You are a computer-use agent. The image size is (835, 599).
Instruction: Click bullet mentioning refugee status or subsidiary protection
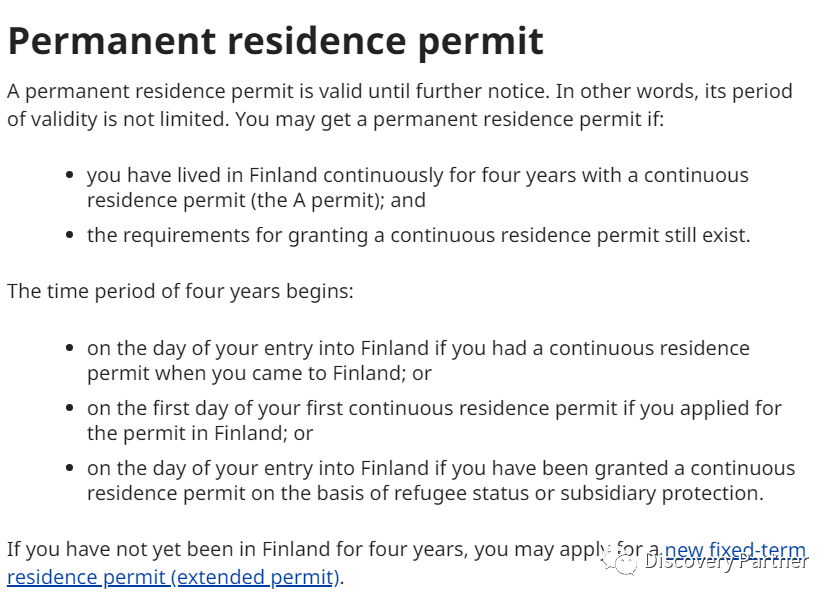(441, 481)
